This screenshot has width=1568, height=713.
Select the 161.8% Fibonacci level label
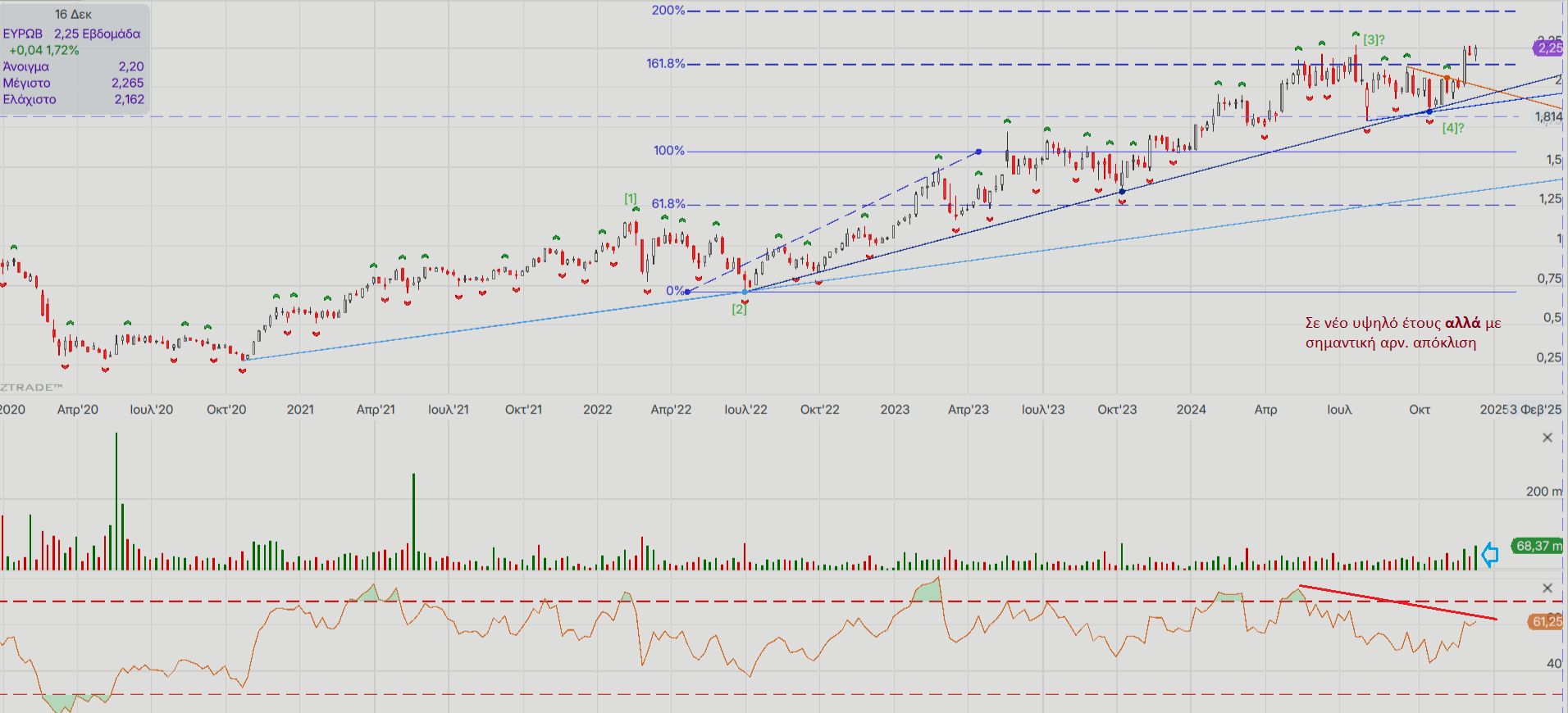click(665, 64)
